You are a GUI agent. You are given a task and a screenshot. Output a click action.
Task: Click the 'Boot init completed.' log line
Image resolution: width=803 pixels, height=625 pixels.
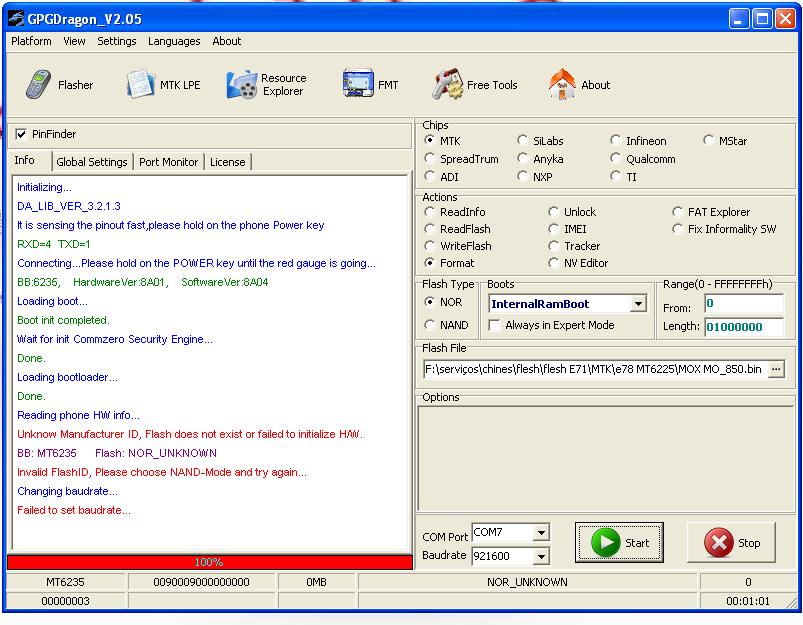(64, 320)
